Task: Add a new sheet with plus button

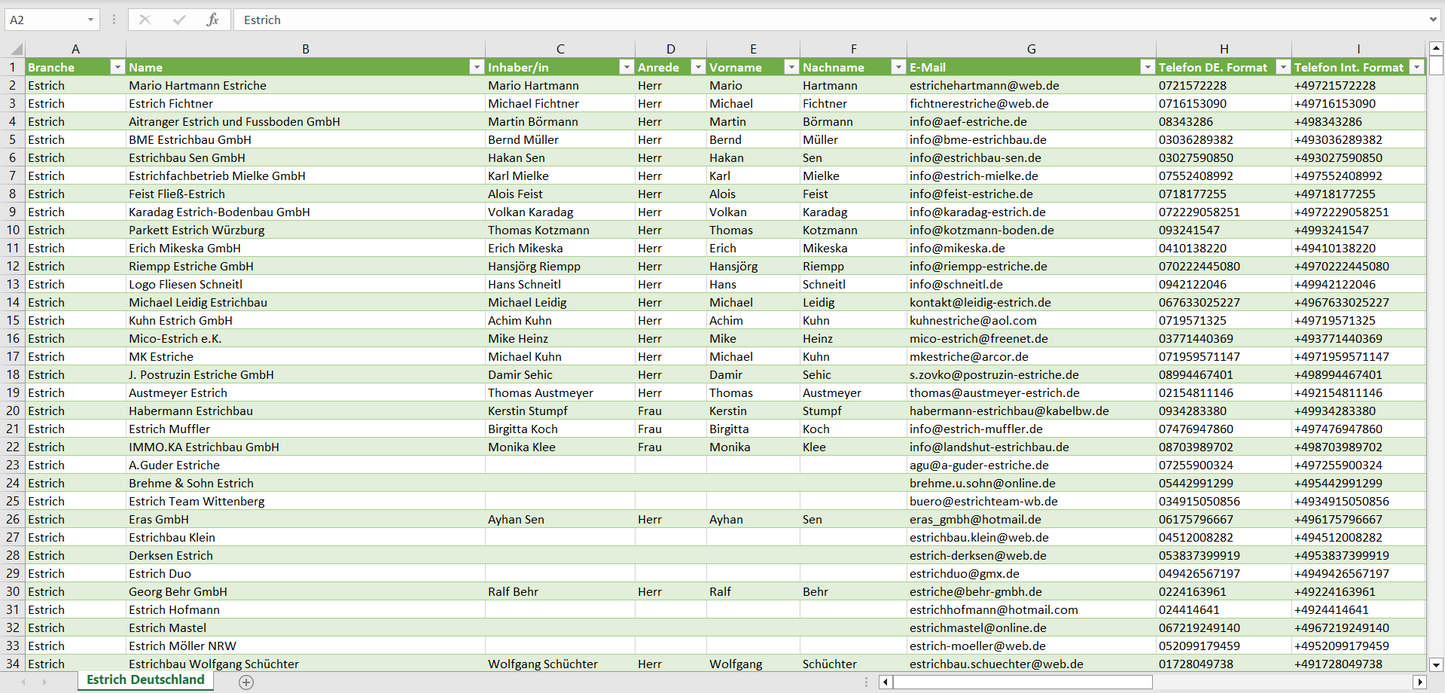Action: [x=246, y=682]
